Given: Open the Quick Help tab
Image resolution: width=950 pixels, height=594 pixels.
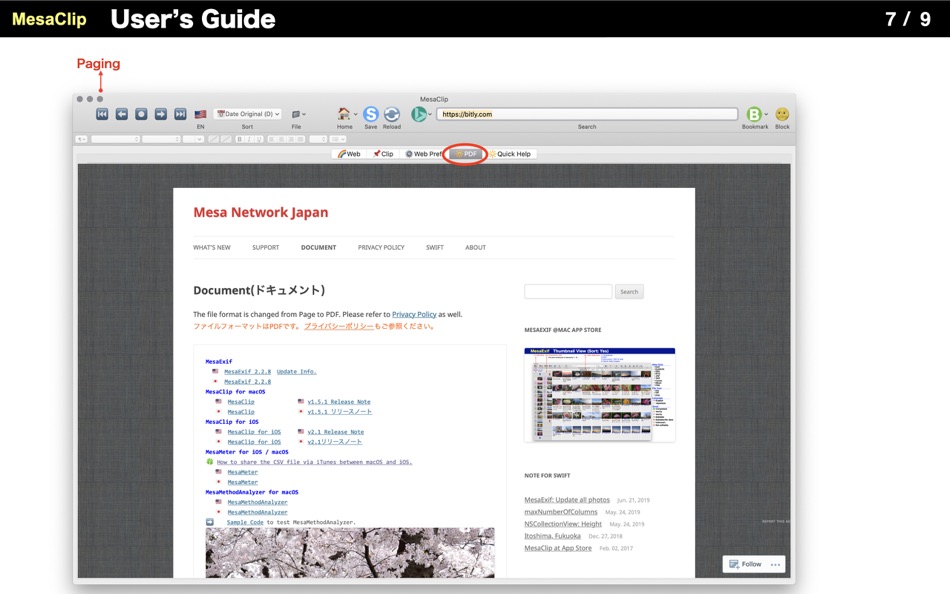Looking at the screenshot, I should [x=510, y=154].
